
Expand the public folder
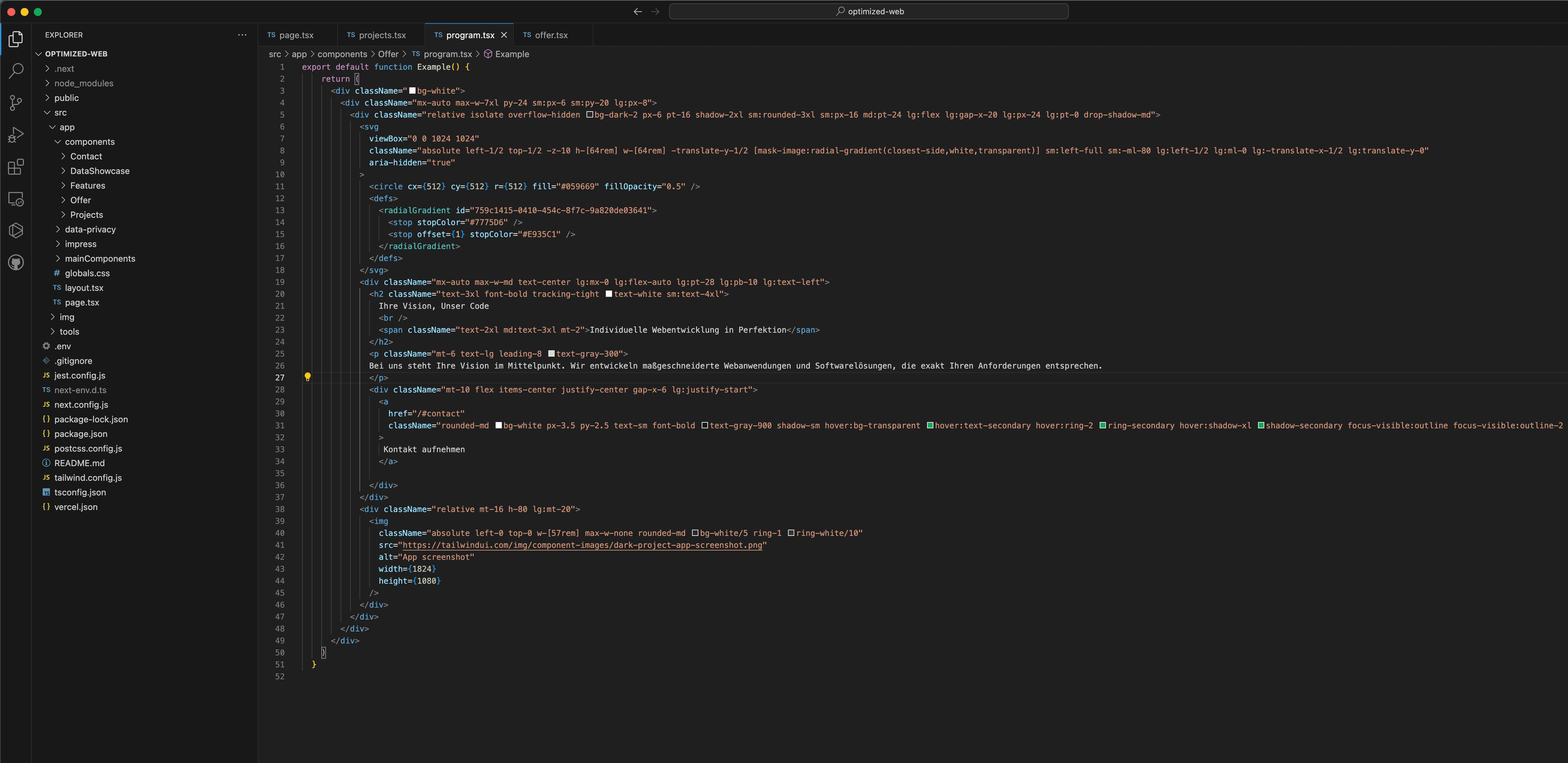[x=144, y=98]
